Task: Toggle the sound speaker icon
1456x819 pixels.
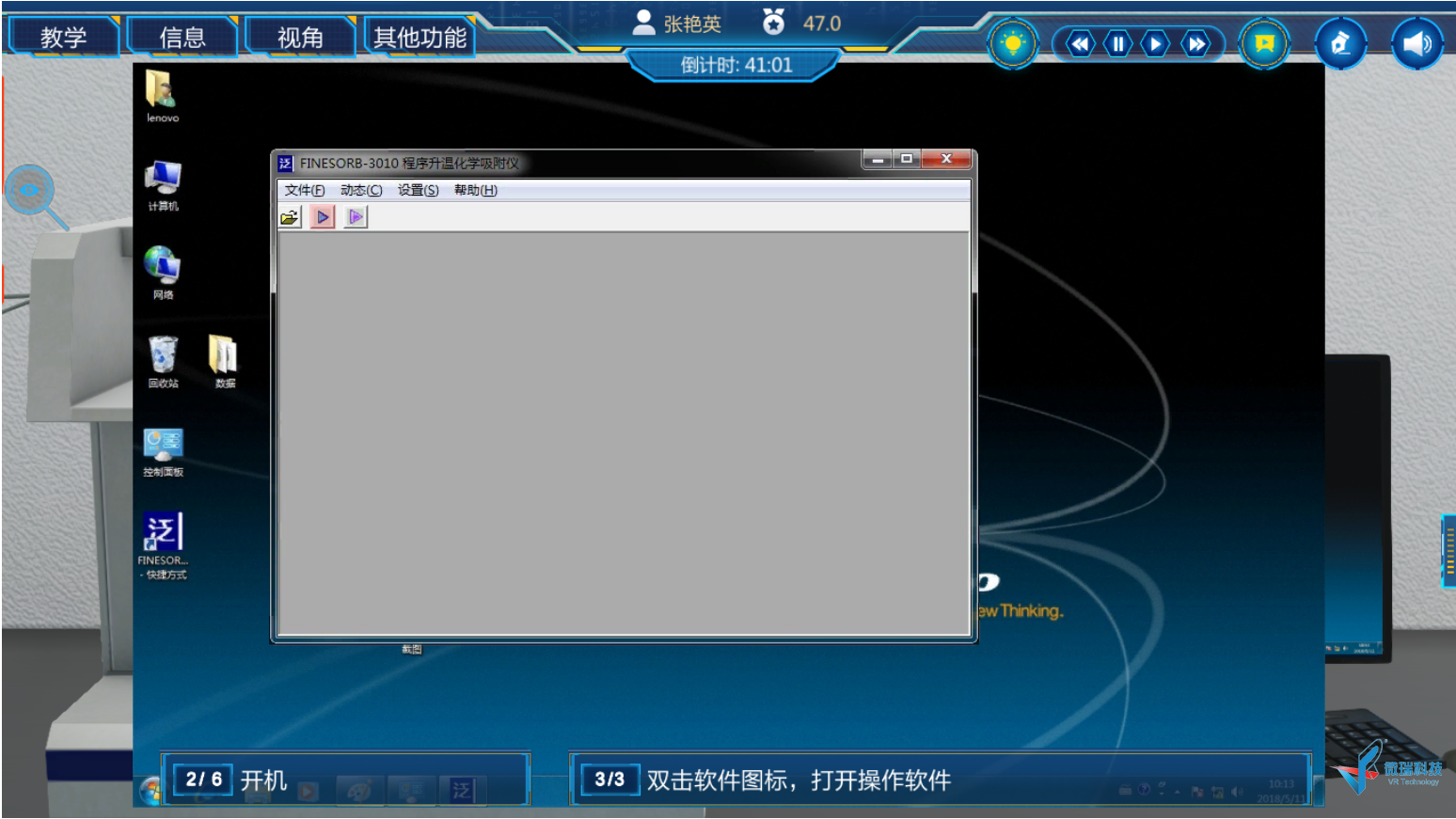Action: (x=1417, y=43)
